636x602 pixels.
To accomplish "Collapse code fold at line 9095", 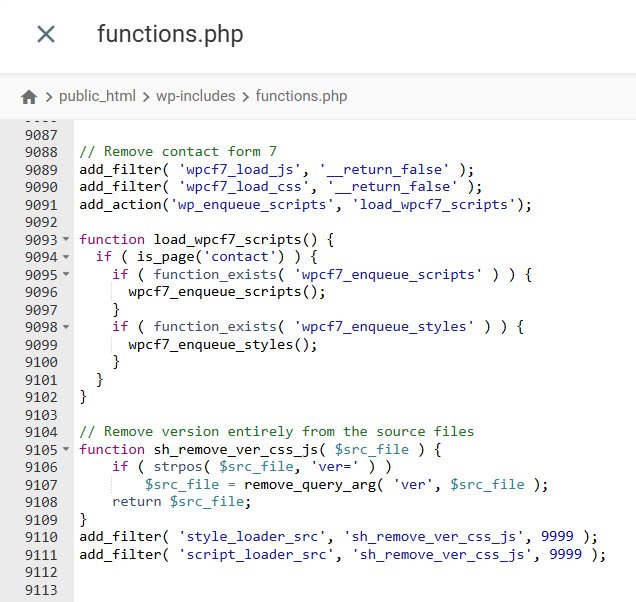I will pos(66,275).
